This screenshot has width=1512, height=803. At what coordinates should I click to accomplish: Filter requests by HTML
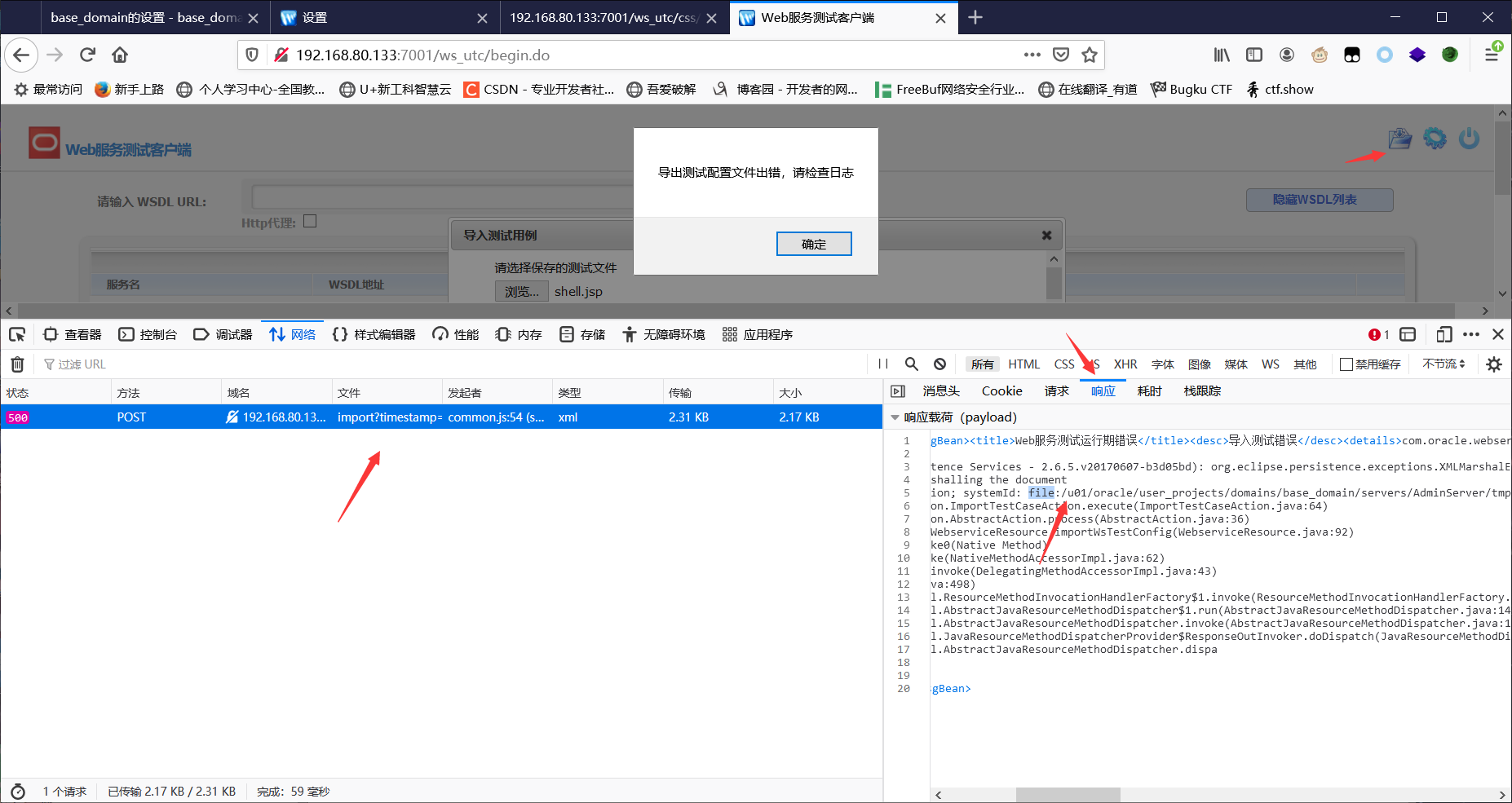[1023, 364]
